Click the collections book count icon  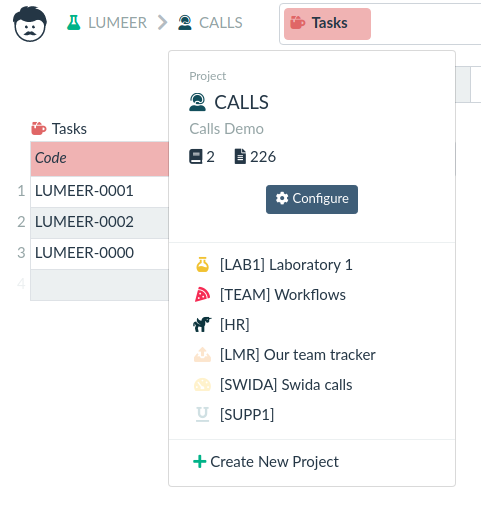point(196,157)
